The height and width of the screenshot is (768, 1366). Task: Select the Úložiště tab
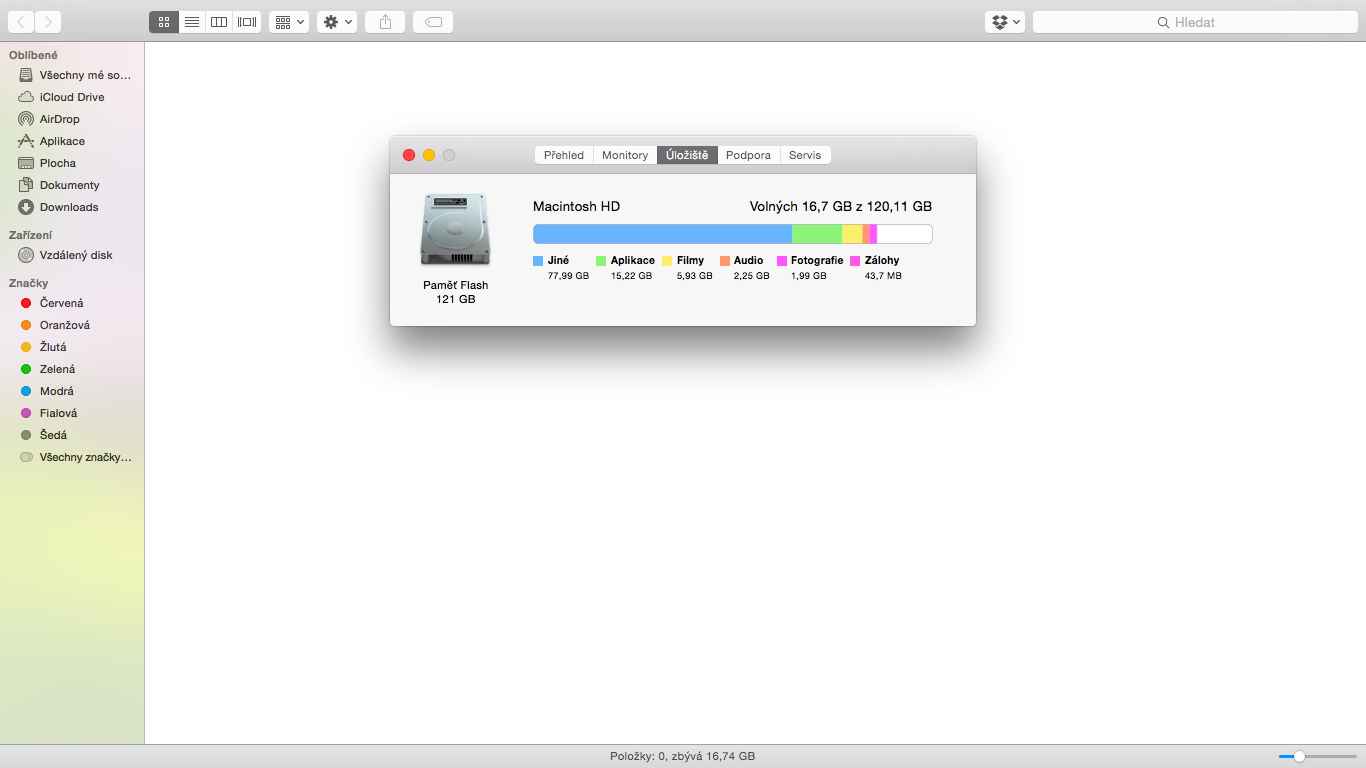687,155
